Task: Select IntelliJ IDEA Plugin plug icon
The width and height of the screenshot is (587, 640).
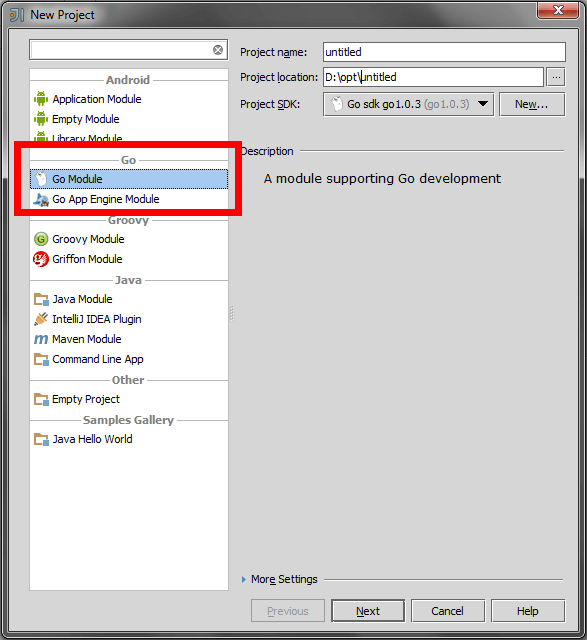Action: 41,319
